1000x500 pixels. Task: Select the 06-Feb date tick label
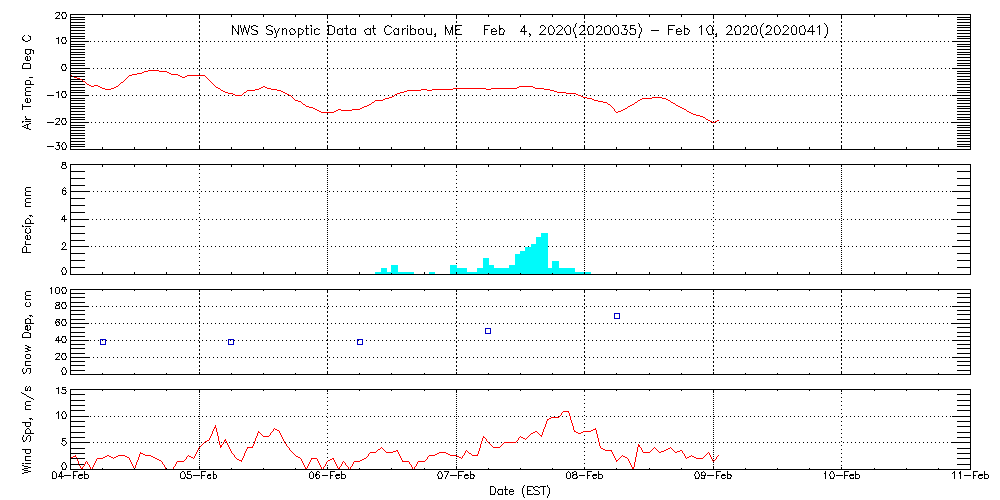[x=328, y=478]
